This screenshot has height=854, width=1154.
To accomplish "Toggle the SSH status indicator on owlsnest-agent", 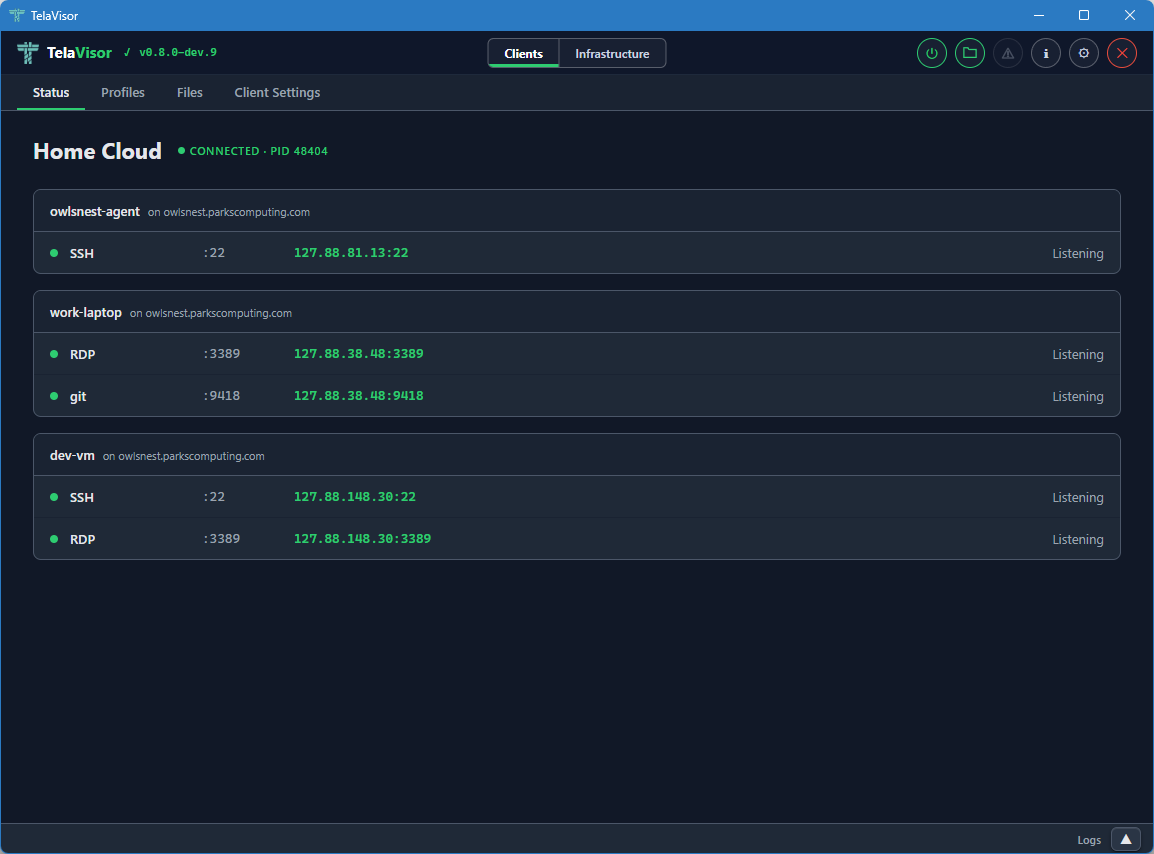I will (x=53, y=253).
